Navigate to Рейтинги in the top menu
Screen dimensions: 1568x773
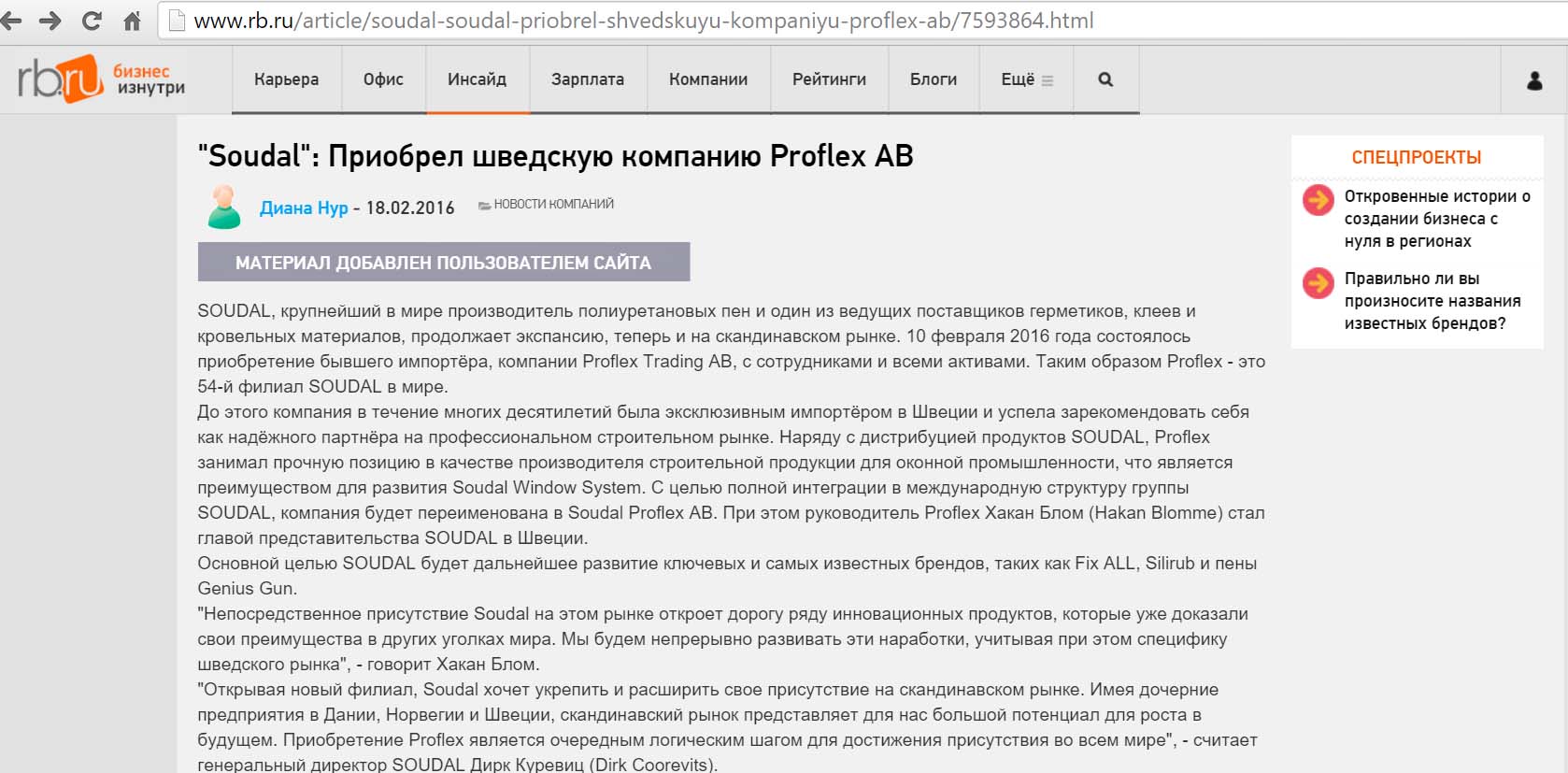pyautogui.click(x=829, y=79)
